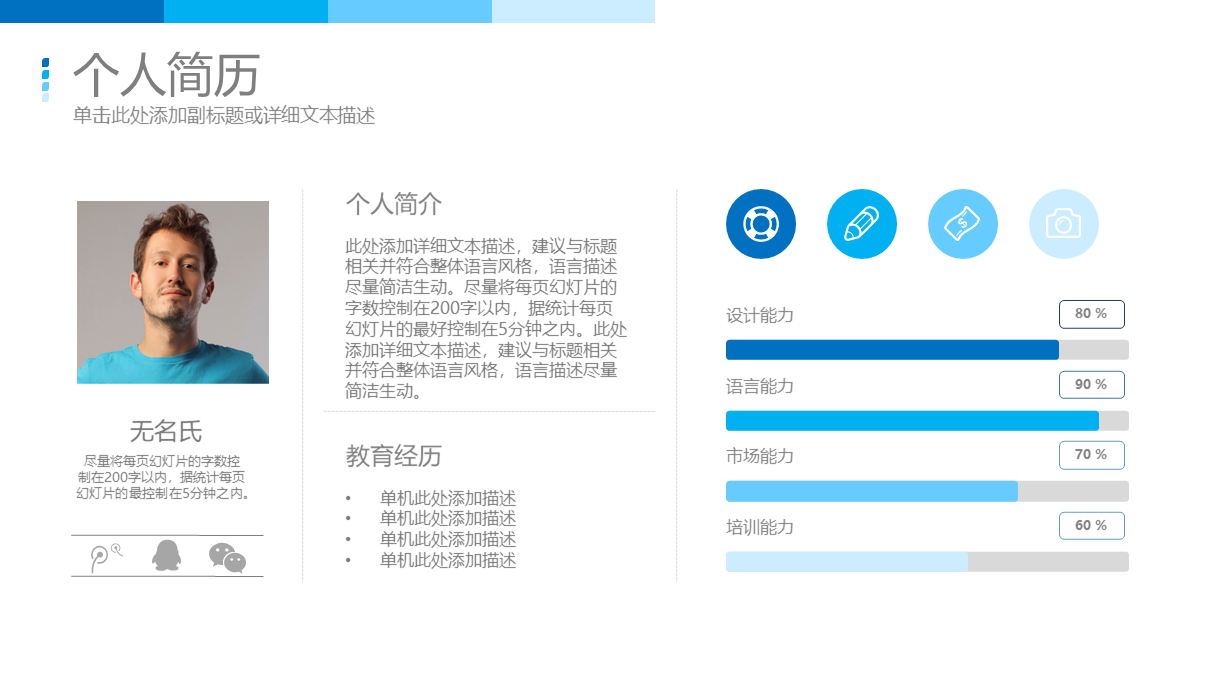
Task: Select the 个人简历 main title text
Action: click(x=166, y=75)
